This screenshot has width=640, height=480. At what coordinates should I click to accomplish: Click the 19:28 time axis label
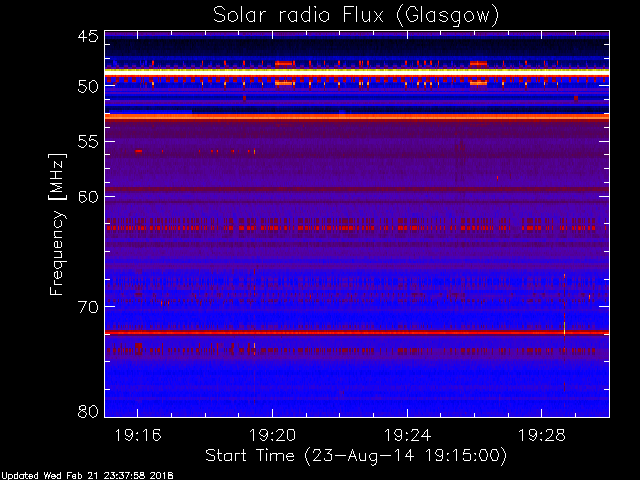coord(542,435)
